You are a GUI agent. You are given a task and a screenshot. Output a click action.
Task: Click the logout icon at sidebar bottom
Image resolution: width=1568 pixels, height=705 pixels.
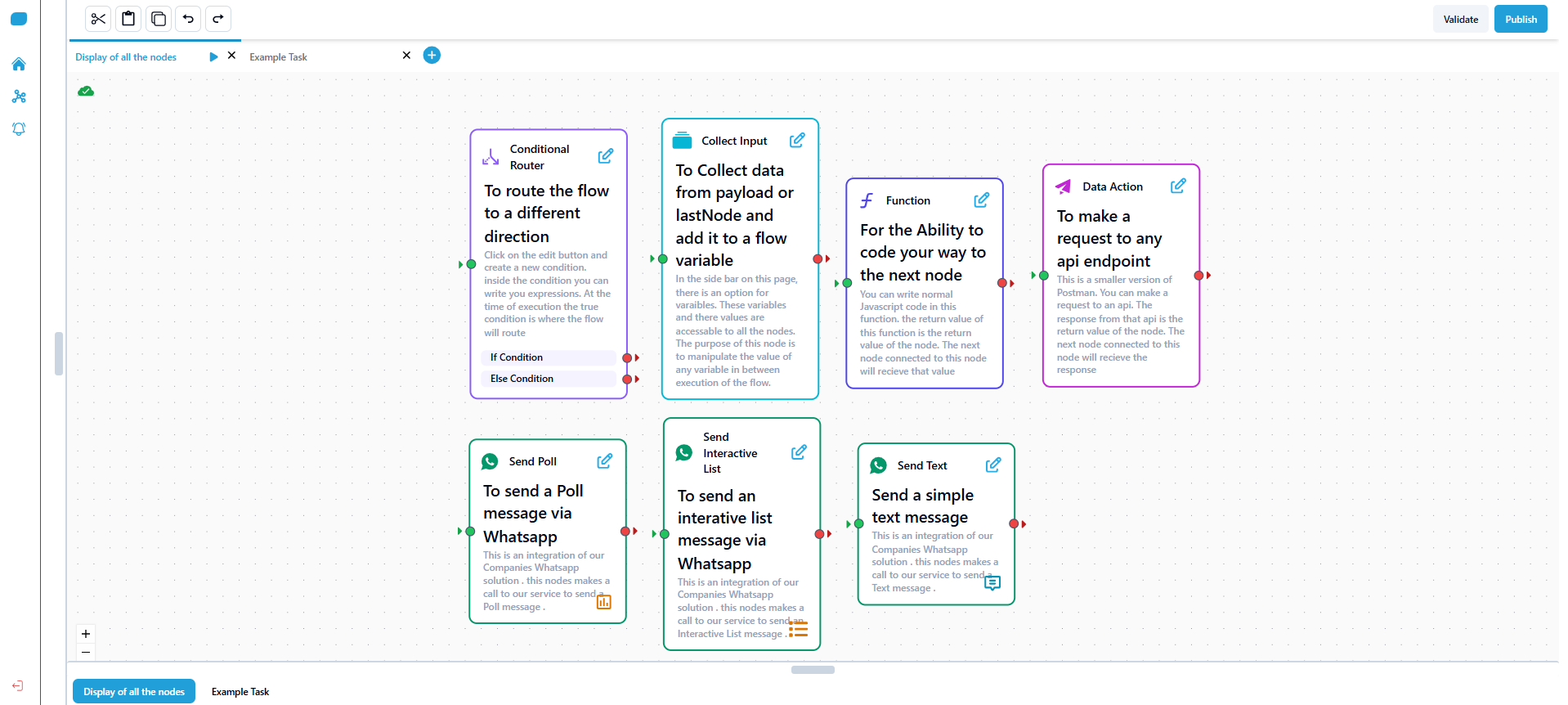coord(18,685)
